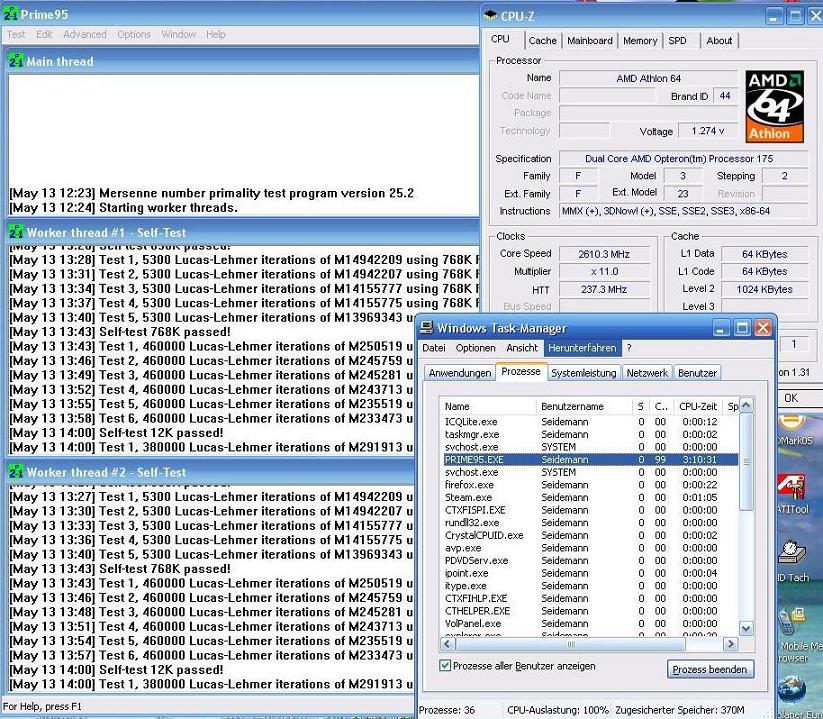Open the Test menu in Prime95
This screenshot has height=719, width=823.
click(16, 34)
